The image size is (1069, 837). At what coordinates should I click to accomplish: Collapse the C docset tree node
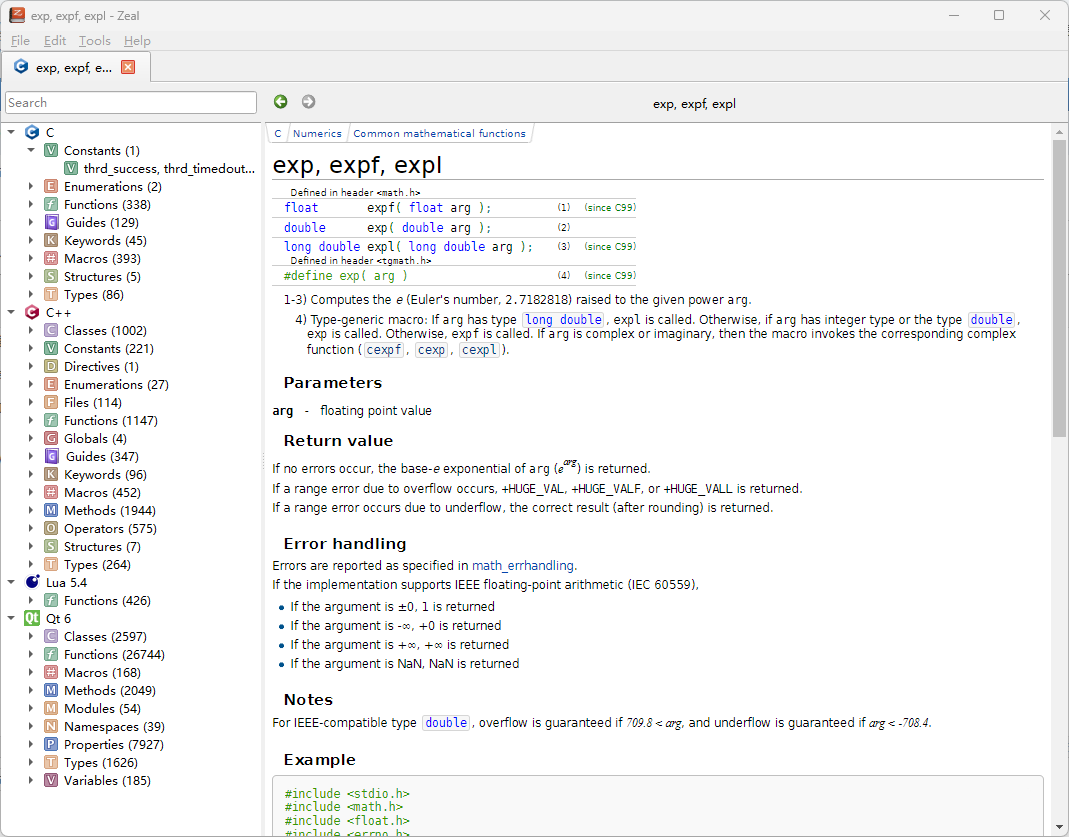click(11, 132)
